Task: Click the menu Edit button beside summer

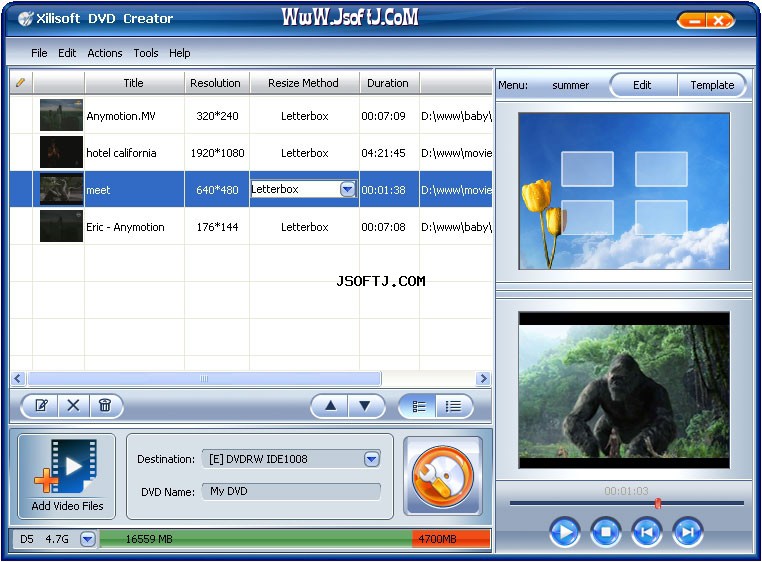Action: (x=642, y=85)
